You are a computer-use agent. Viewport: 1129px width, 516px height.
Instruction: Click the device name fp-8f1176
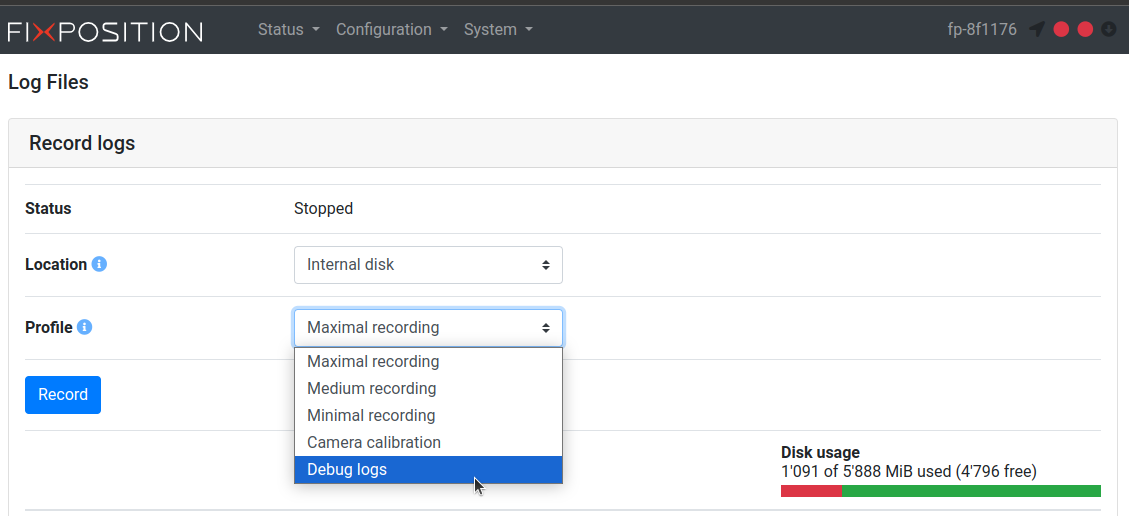(982, 30)
